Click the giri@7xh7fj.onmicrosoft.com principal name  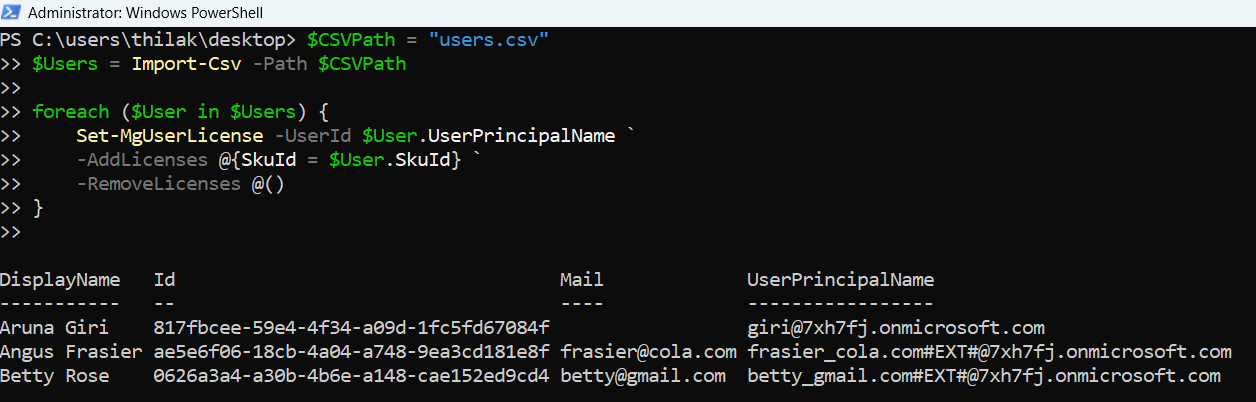(896, 328)
